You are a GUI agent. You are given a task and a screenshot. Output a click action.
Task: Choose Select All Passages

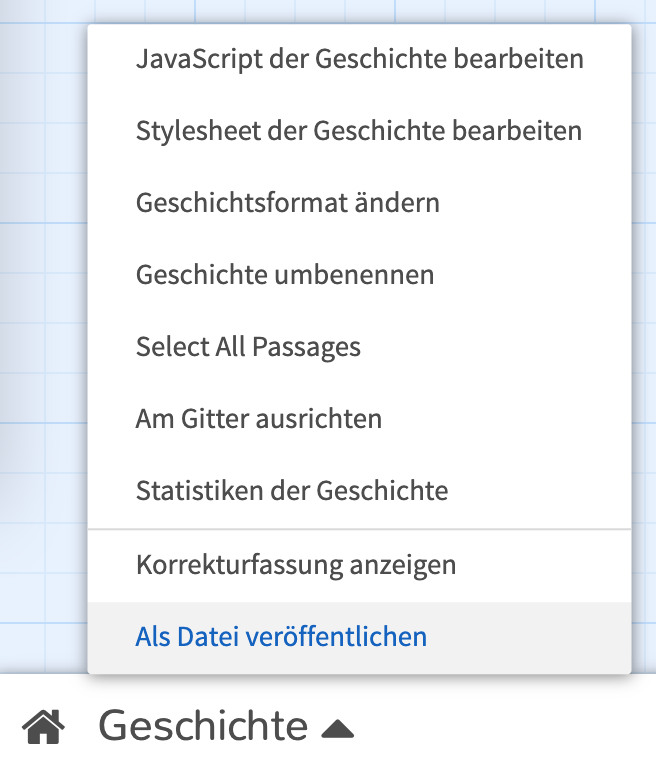pos(359,347)
